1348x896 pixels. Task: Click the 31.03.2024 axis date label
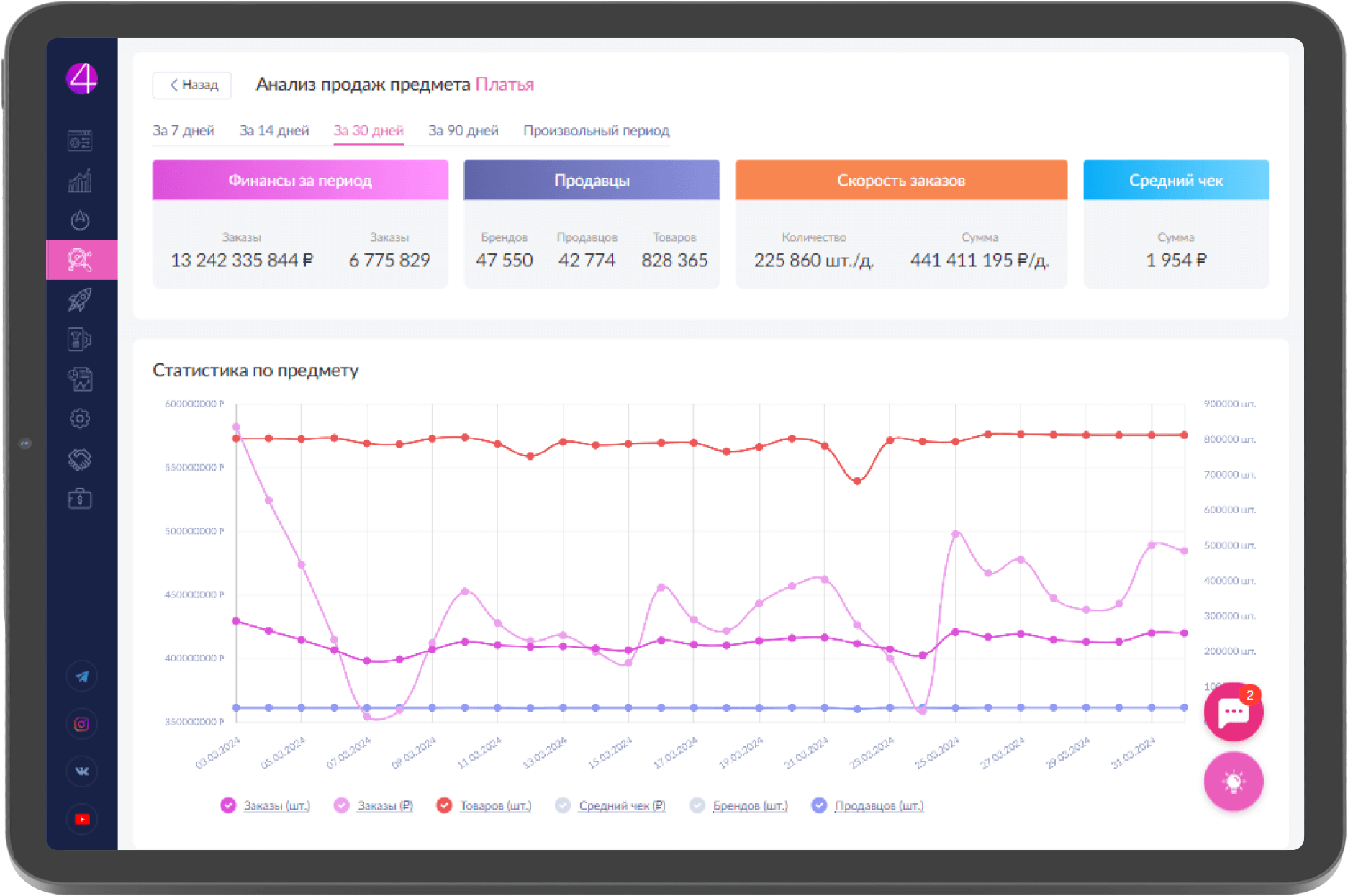(1133, 753)
